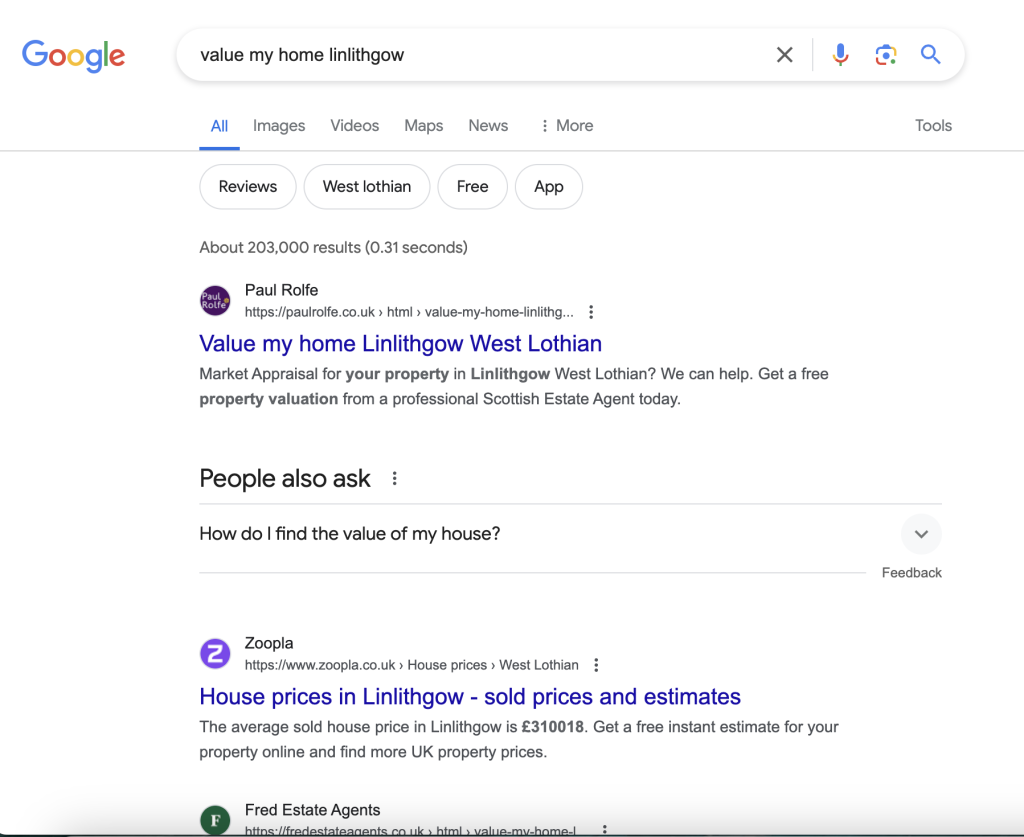Click into the search query field
The image size is (1024, 837).
click(480, 55)
